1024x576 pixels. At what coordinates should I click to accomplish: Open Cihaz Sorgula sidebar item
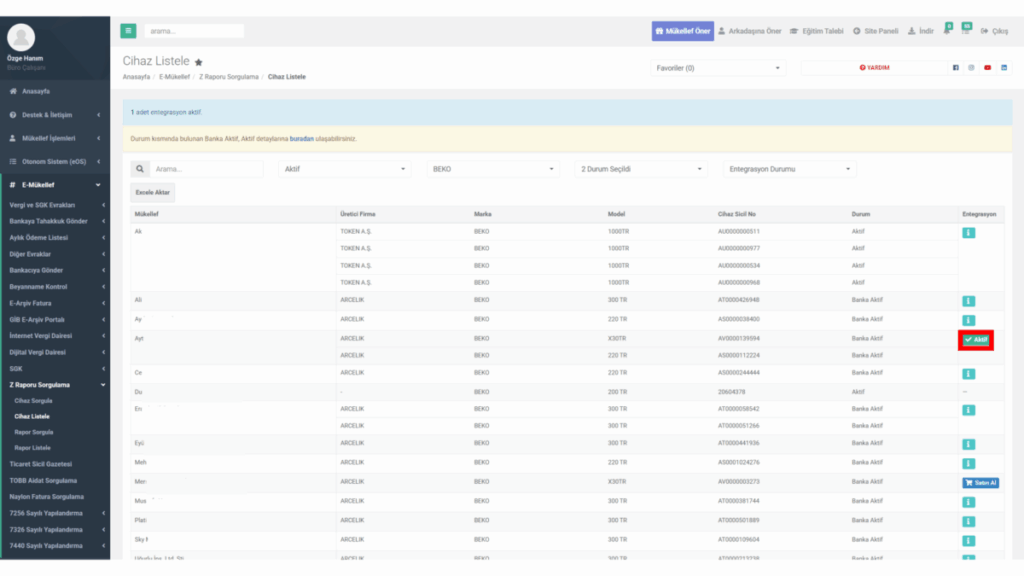(33, 401)
